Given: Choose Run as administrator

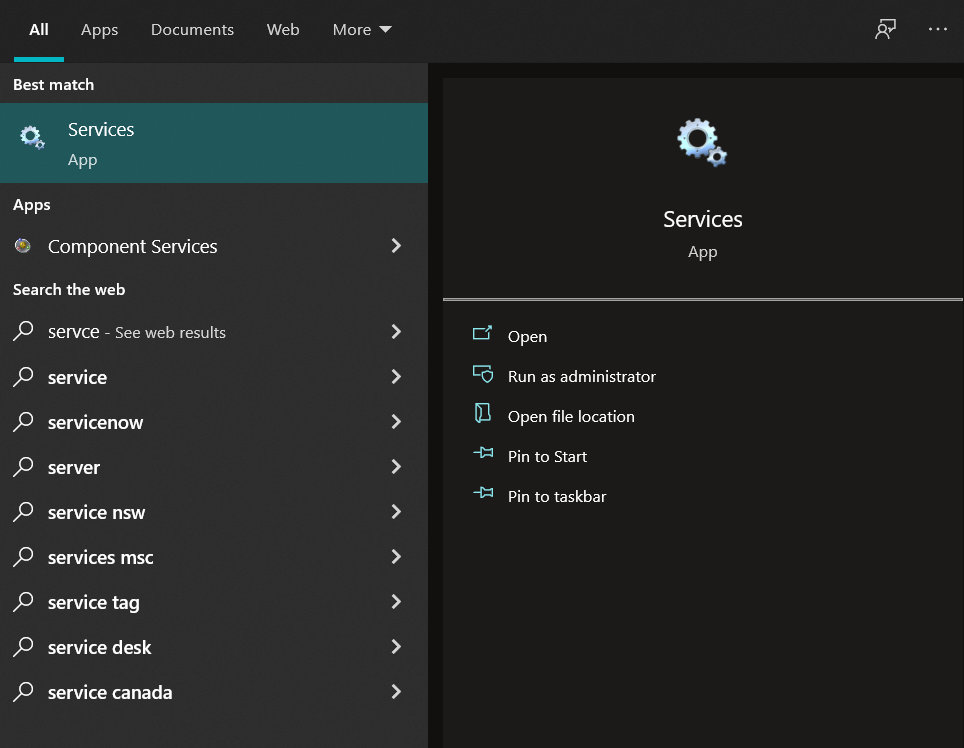Looking at the screenshot, I should 582,377.
